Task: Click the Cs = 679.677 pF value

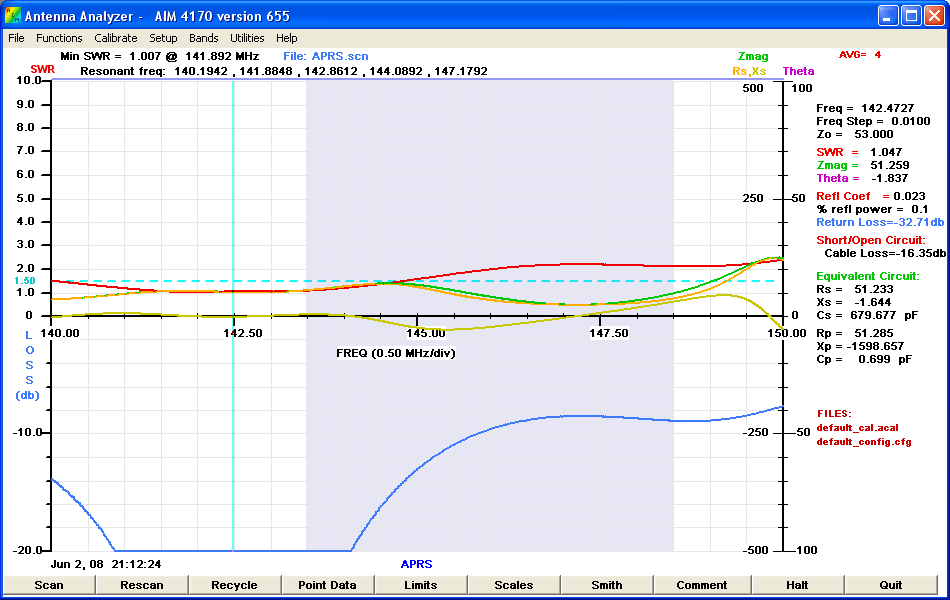Action: pyautogui.click(x=867, y=316)
